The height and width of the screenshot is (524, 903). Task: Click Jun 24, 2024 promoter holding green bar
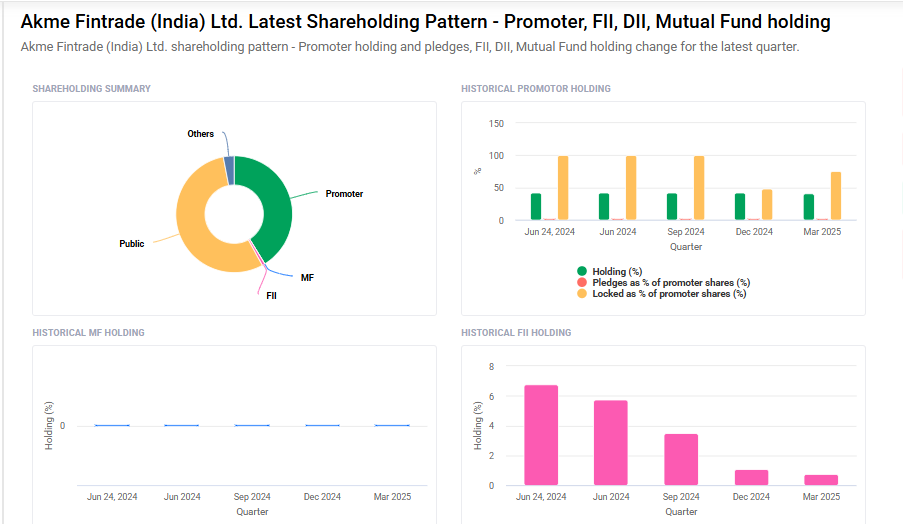point(536,207)
